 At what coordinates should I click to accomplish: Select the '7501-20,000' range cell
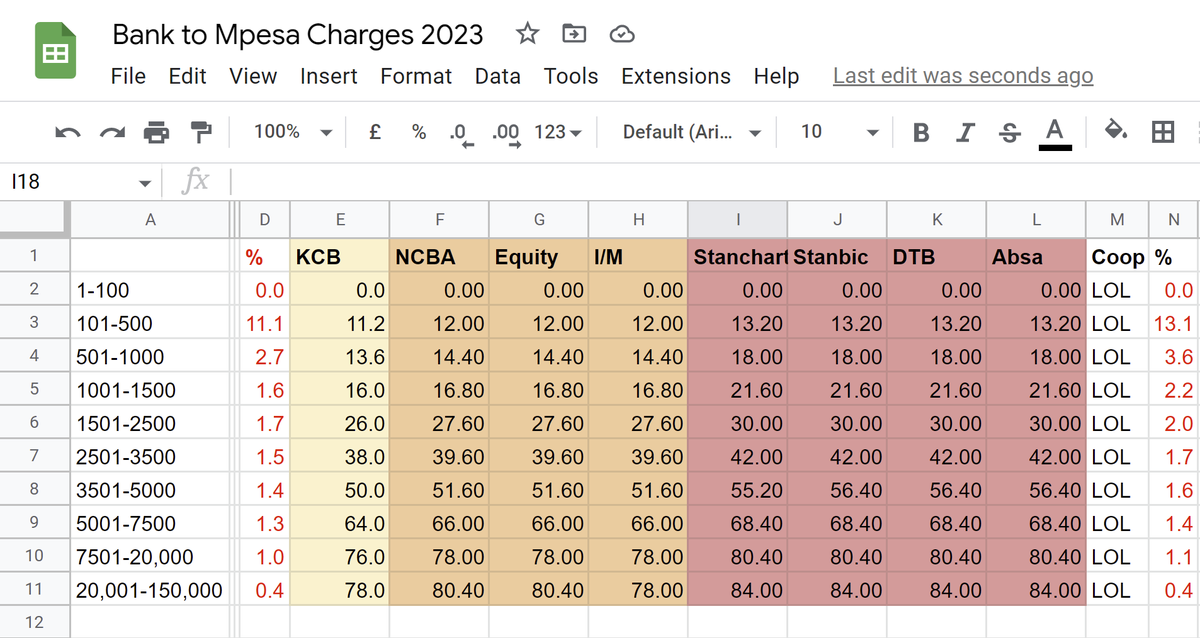(150, 557)
